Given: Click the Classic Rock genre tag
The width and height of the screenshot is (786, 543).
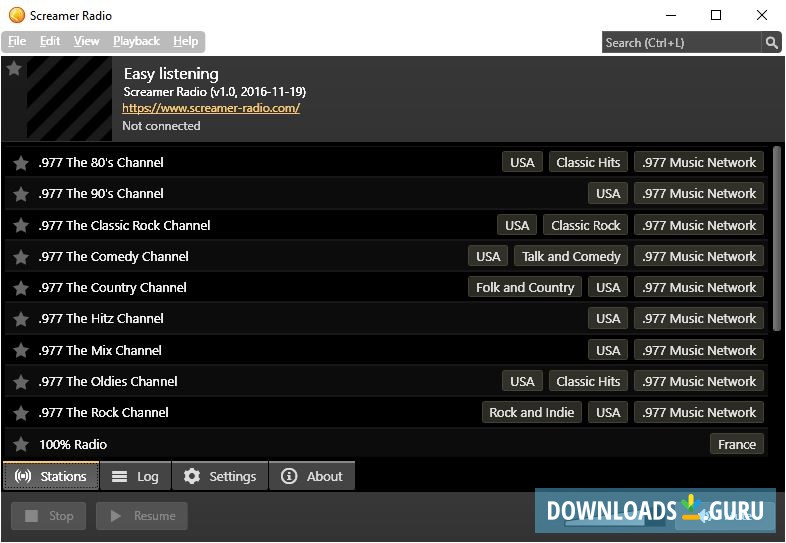Looking at the screenshot, I should point(585,225).
